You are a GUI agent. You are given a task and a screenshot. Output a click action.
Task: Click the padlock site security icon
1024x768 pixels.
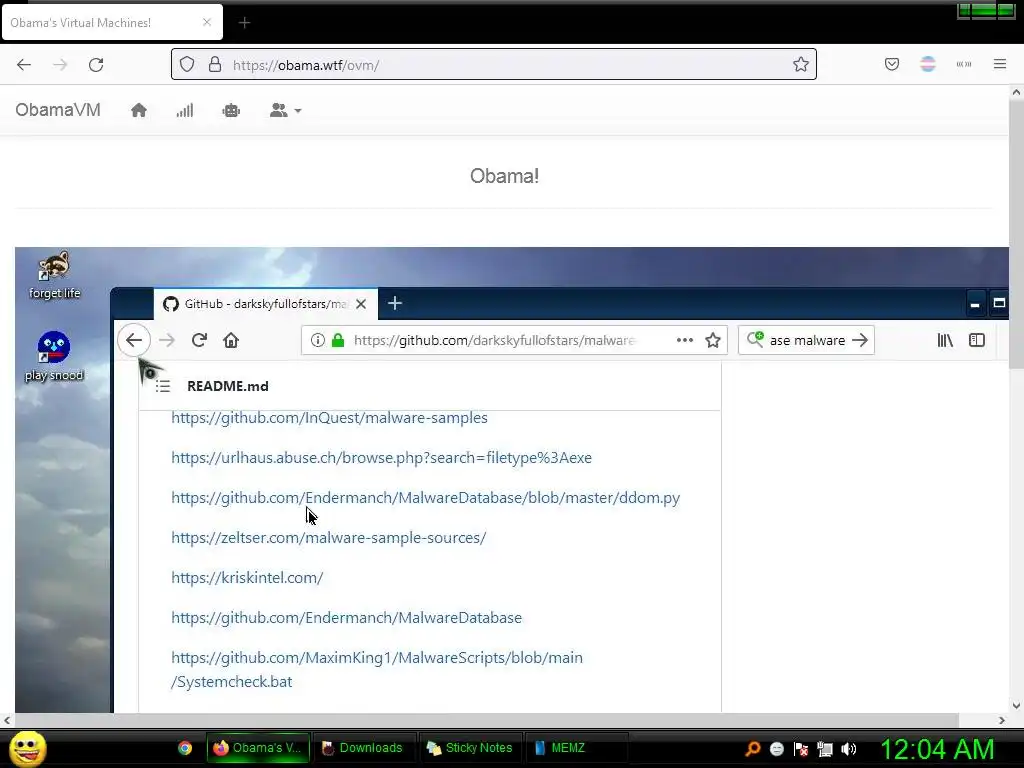pyautogui.click(x=215, y=65)
